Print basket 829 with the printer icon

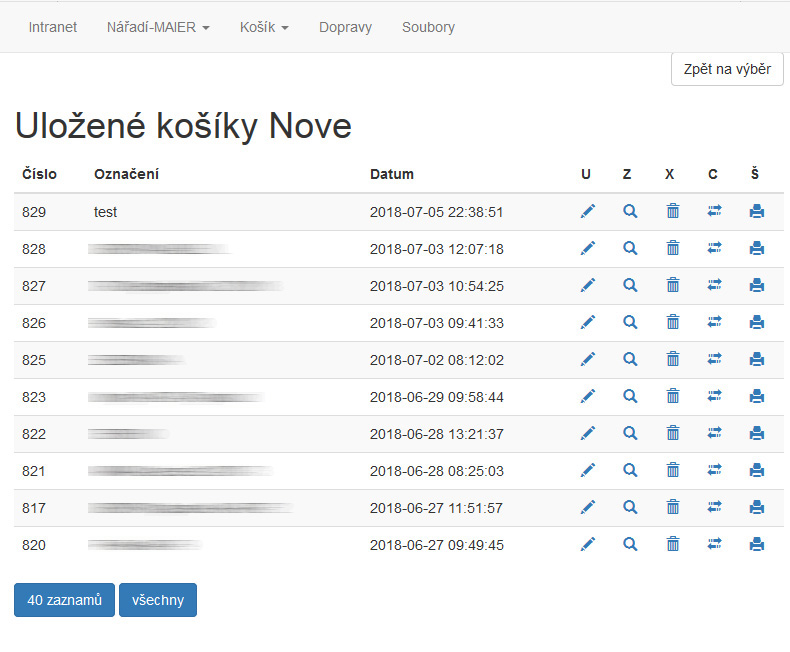coord(757,212)
